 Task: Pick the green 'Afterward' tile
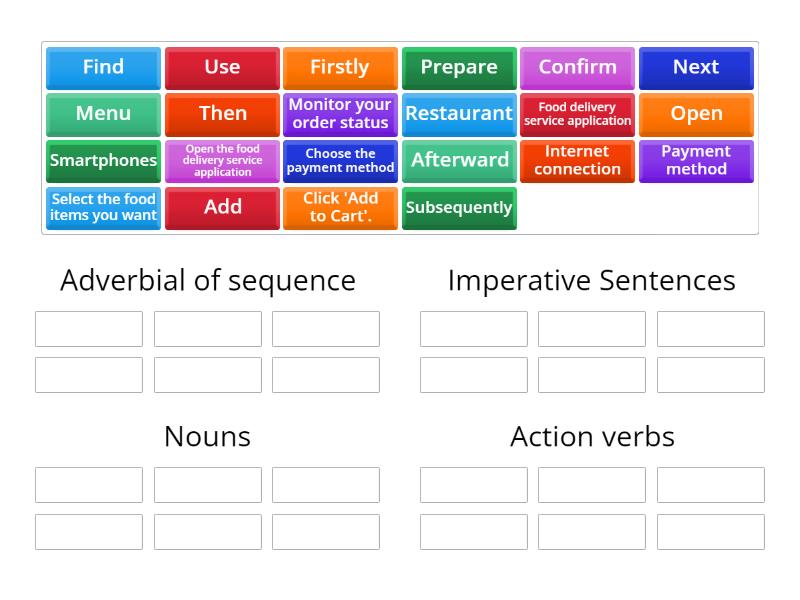(x=459, y=160)
